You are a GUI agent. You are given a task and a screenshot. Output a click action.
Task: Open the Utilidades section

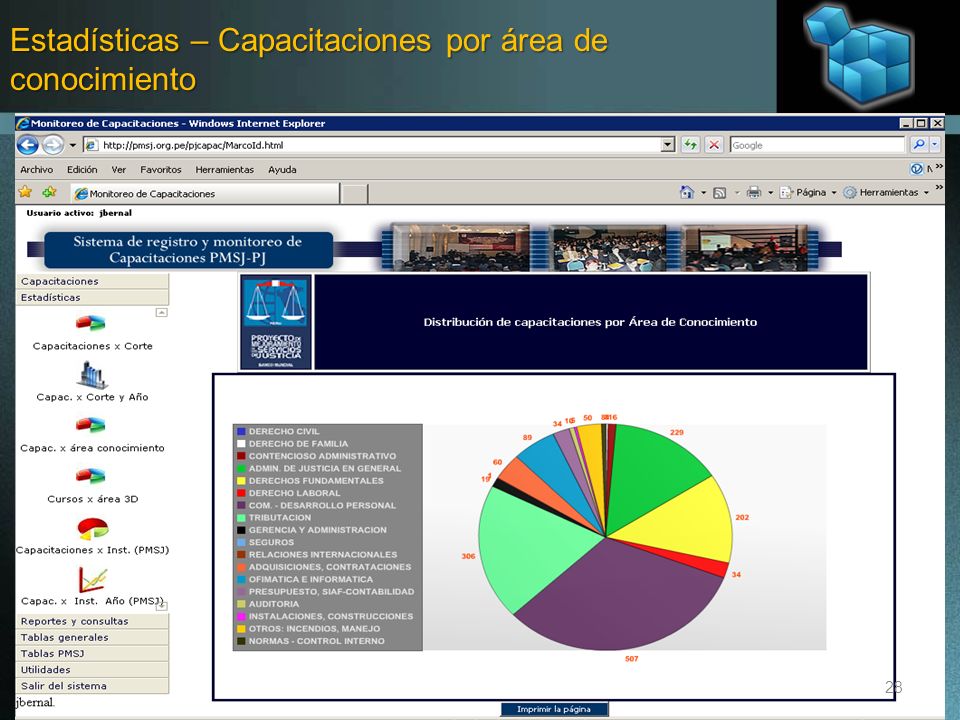click(x=92, y=670)
